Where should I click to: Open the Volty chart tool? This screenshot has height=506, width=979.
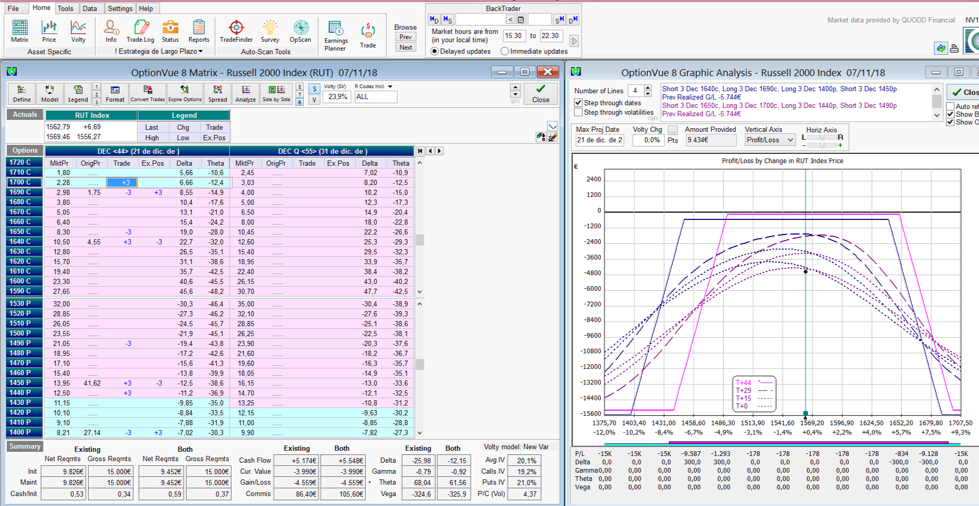click(x=78, y=31)
